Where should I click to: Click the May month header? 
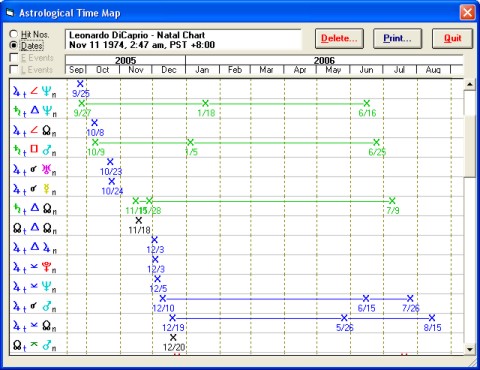(x=333, y=70)
